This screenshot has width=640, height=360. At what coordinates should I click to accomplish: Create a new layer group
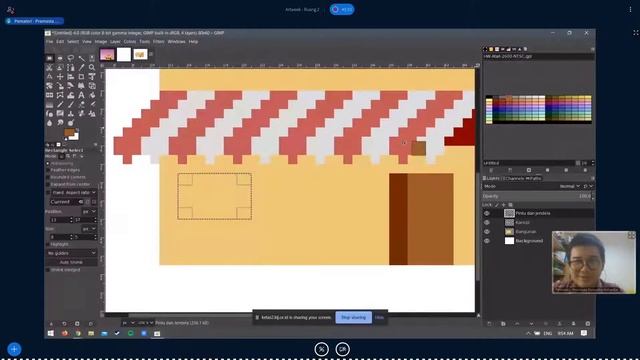pos(503,323)
